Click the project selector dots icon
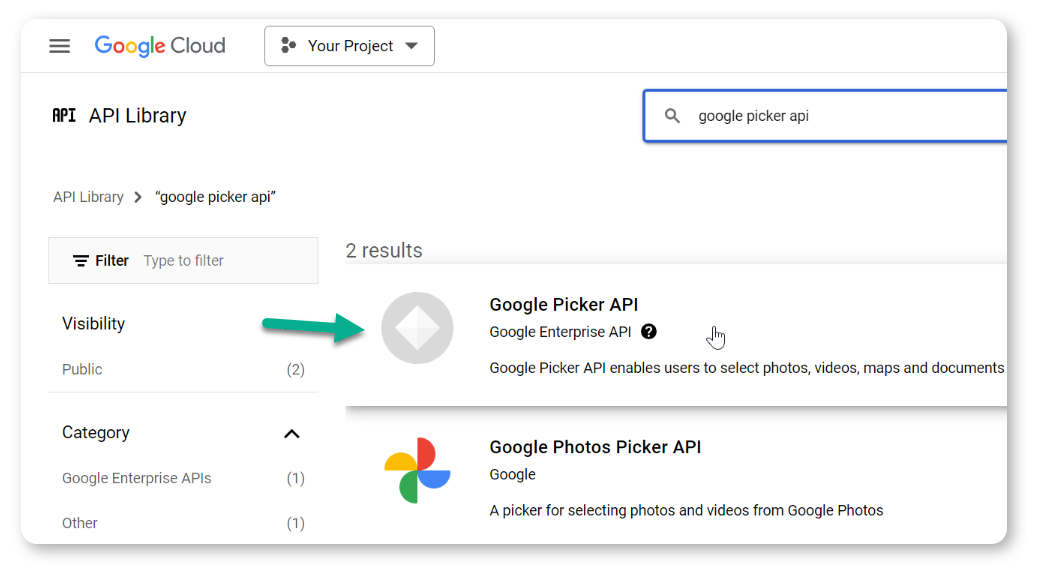 (288, 46)
